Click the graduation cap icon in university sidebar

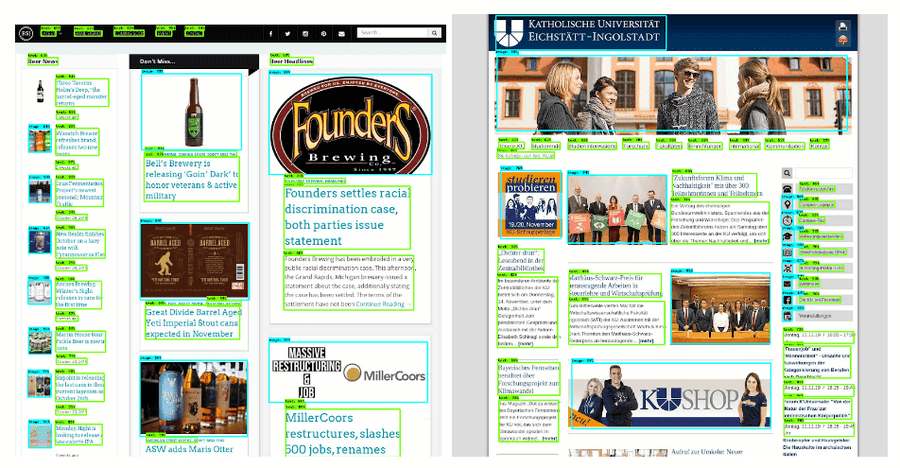coord(787,236)
